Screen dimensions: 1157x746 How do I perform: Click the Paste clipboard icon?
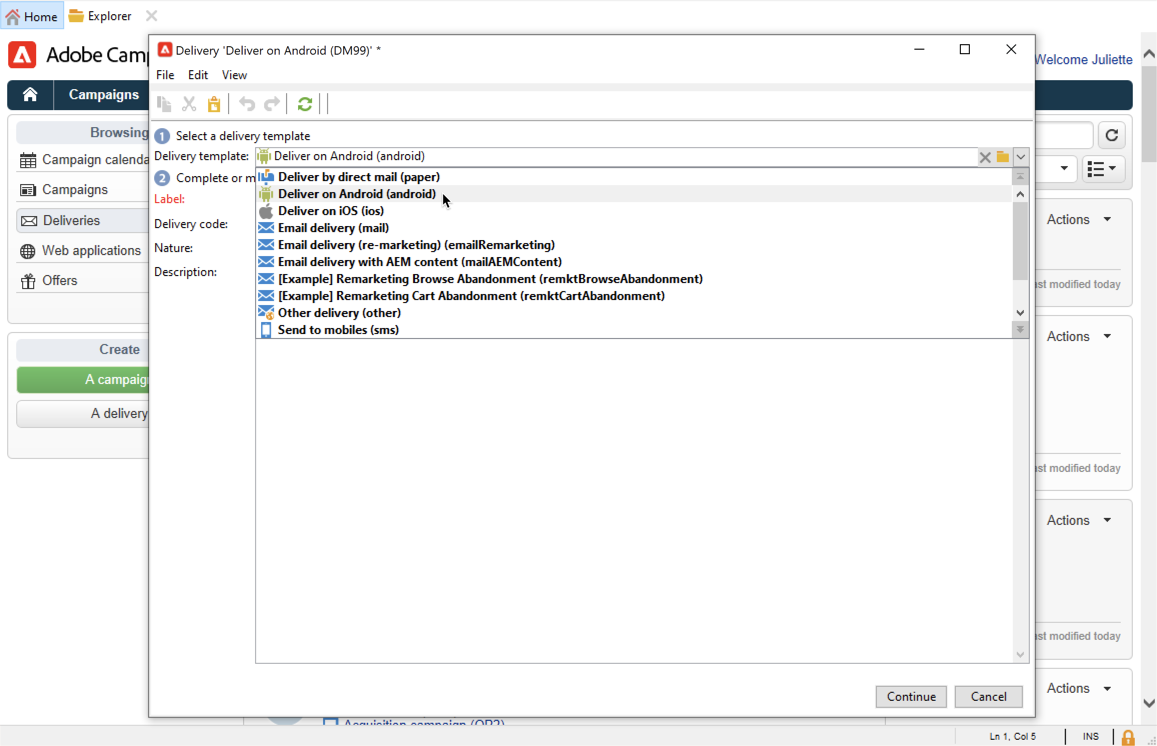click(214, 104)
